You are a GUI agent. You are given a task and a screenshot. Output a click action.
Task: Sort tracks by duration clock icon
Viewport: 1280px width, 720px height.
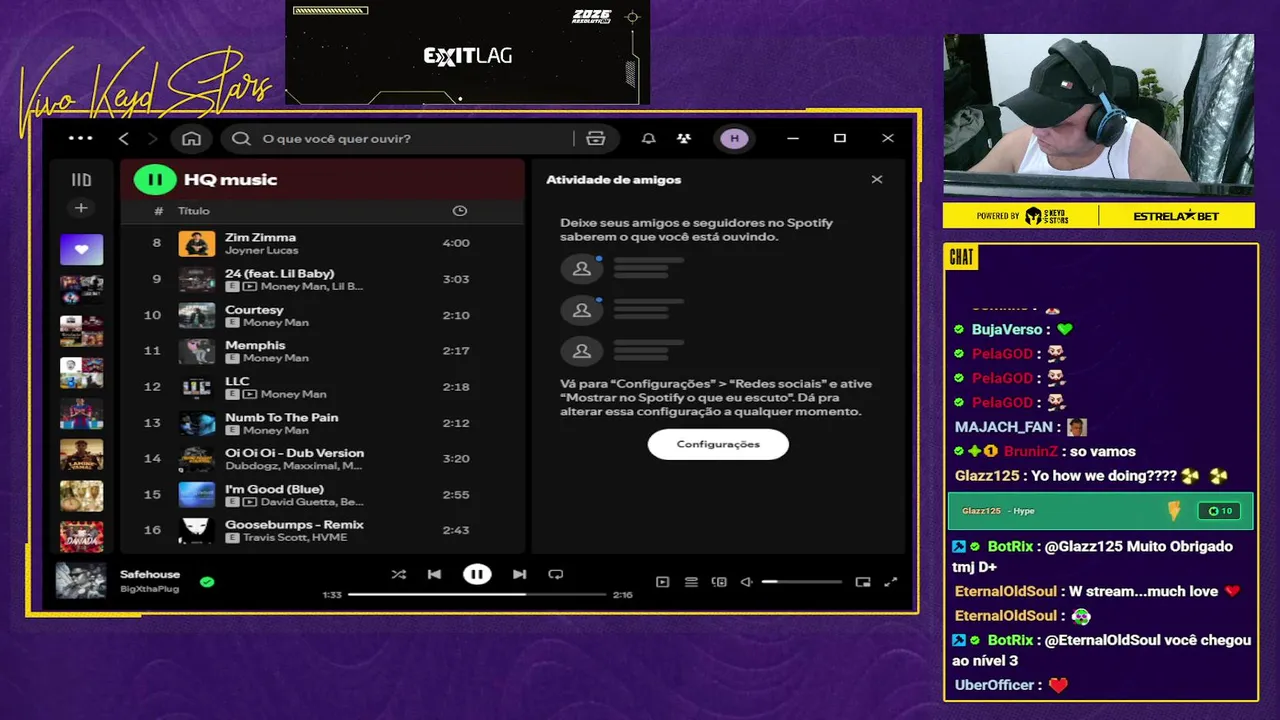click(x=460, y=211)
